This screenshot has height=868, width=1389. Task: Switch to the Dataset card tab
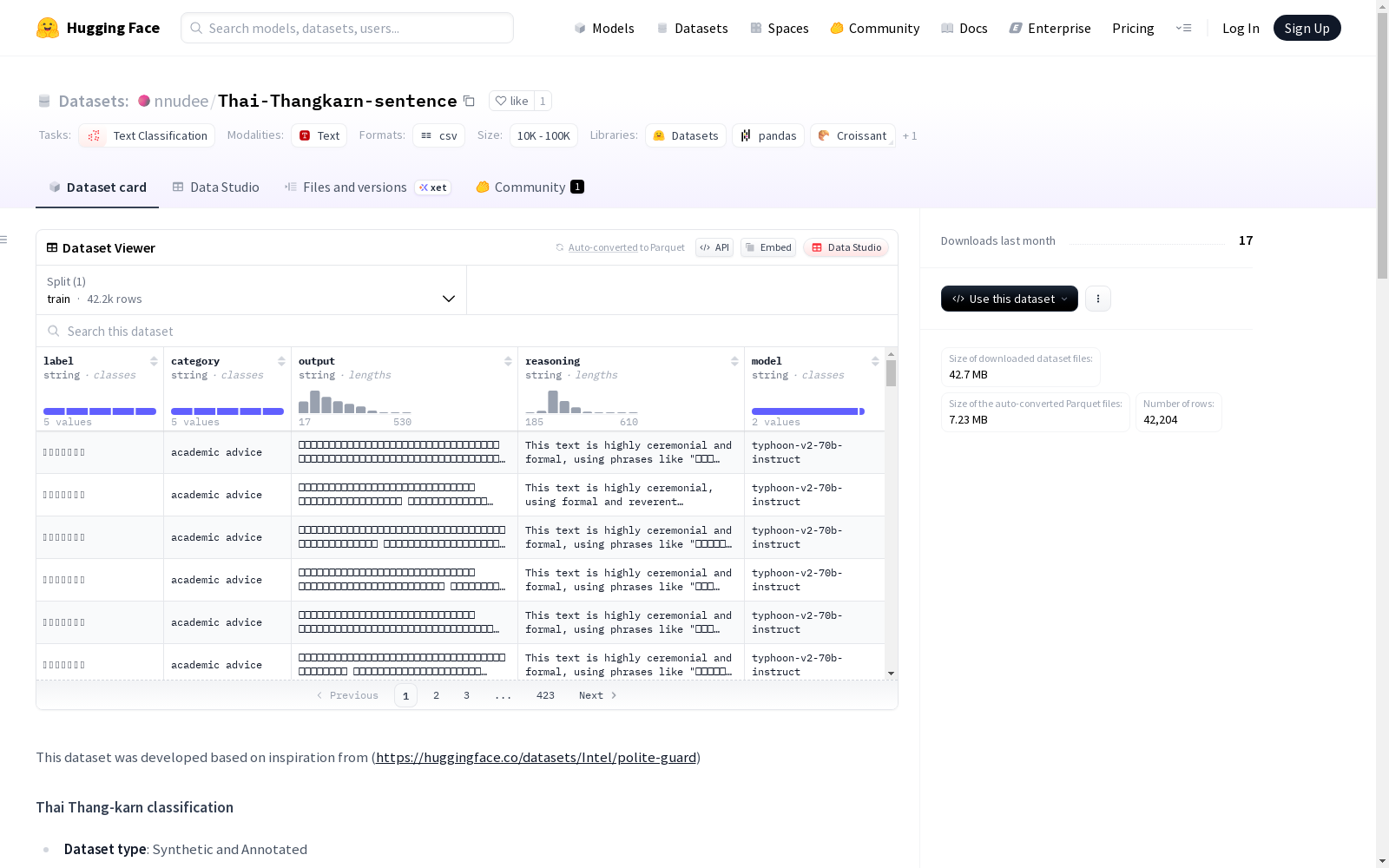[97, 187]
